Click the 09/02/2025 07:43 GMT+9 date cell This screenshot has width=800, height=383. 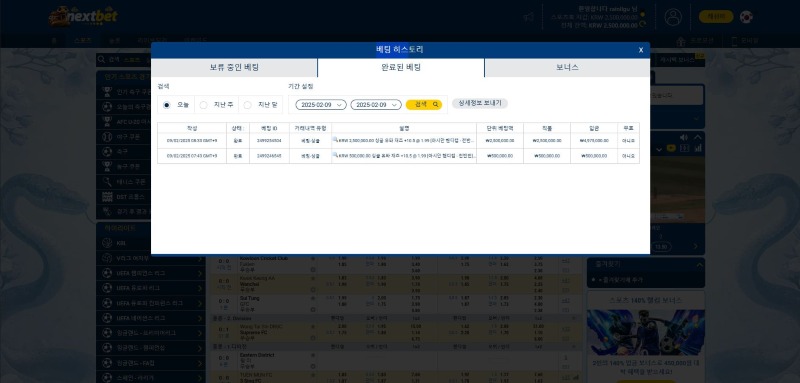point(192,156)
